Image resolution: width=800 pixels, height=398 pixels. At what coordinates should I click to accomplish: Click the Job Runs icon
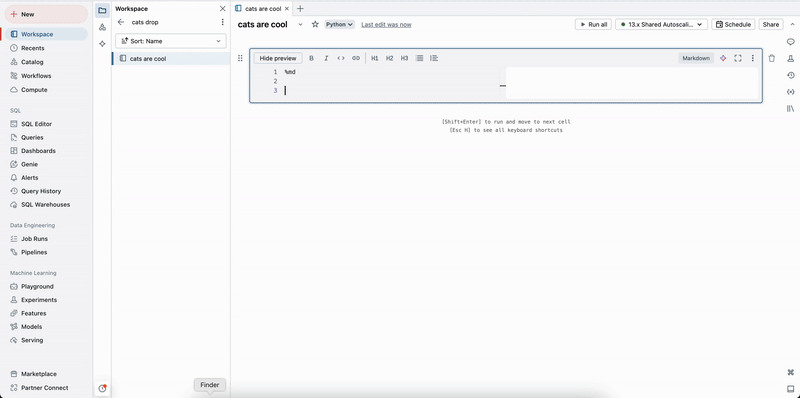(x=14, y=238)
